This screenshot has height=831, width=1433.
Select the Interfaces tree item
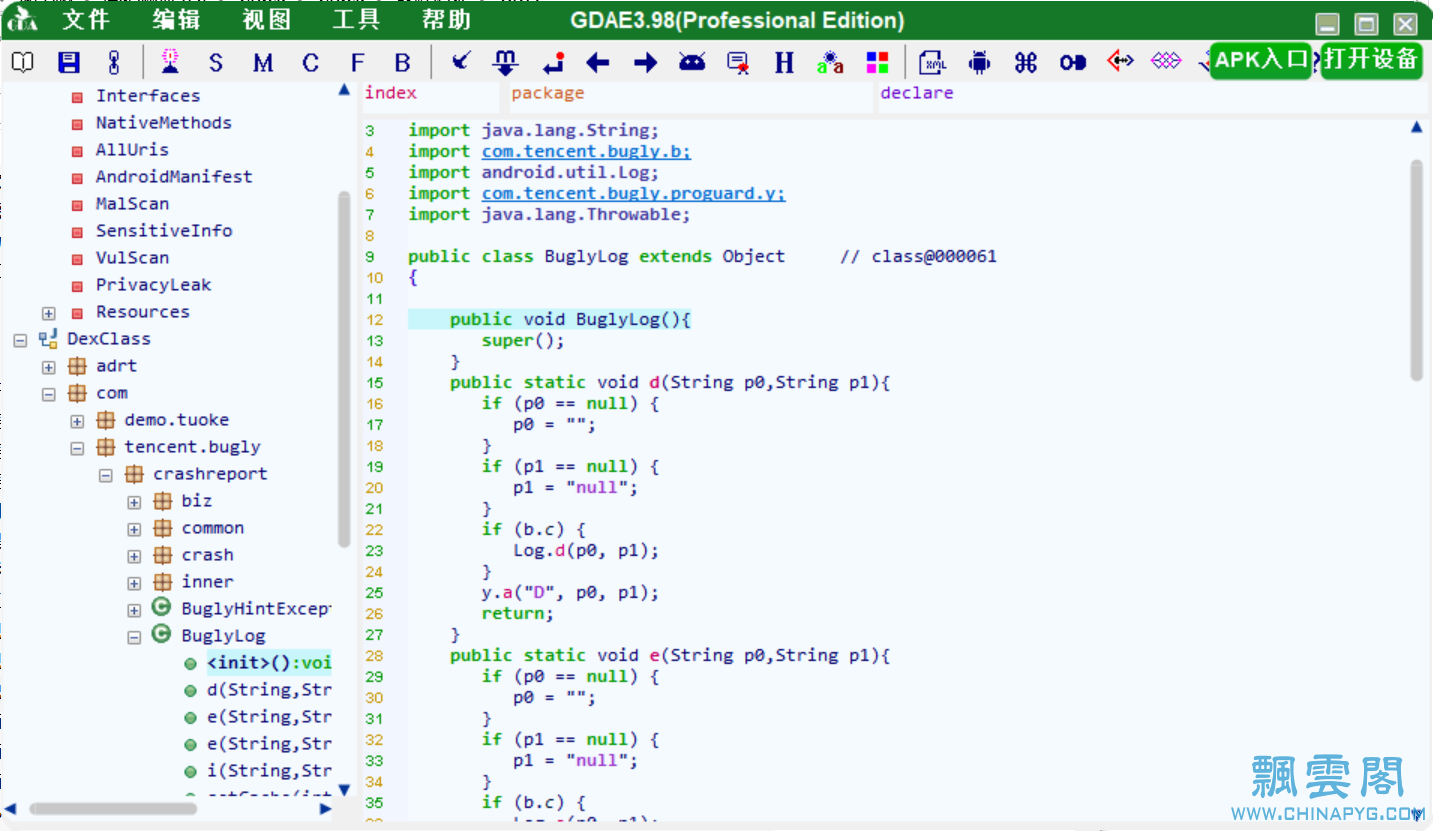[148, 96]
